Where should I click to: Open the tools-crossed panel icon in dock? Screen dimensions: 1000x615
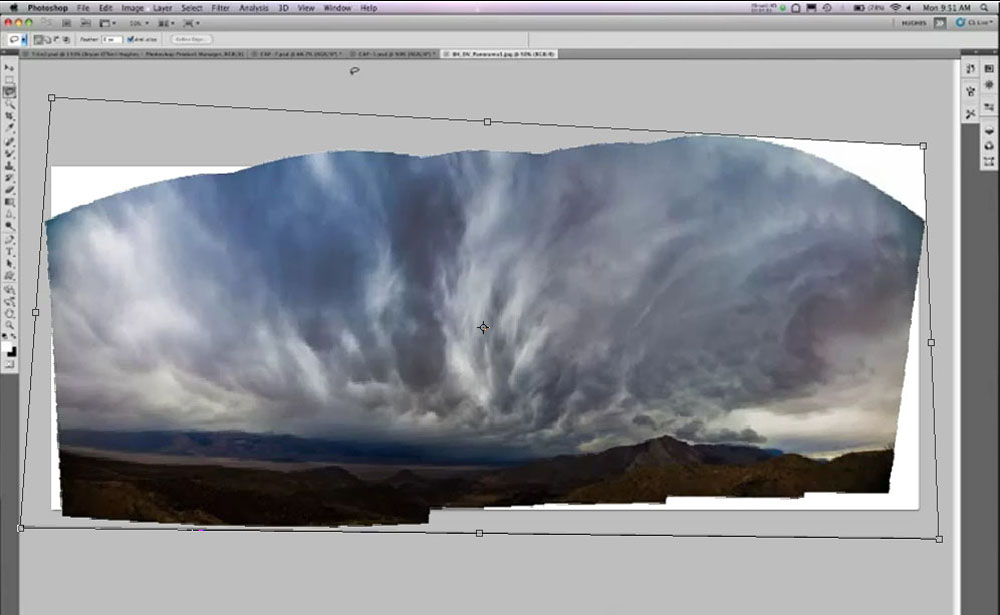pos(971,114)
